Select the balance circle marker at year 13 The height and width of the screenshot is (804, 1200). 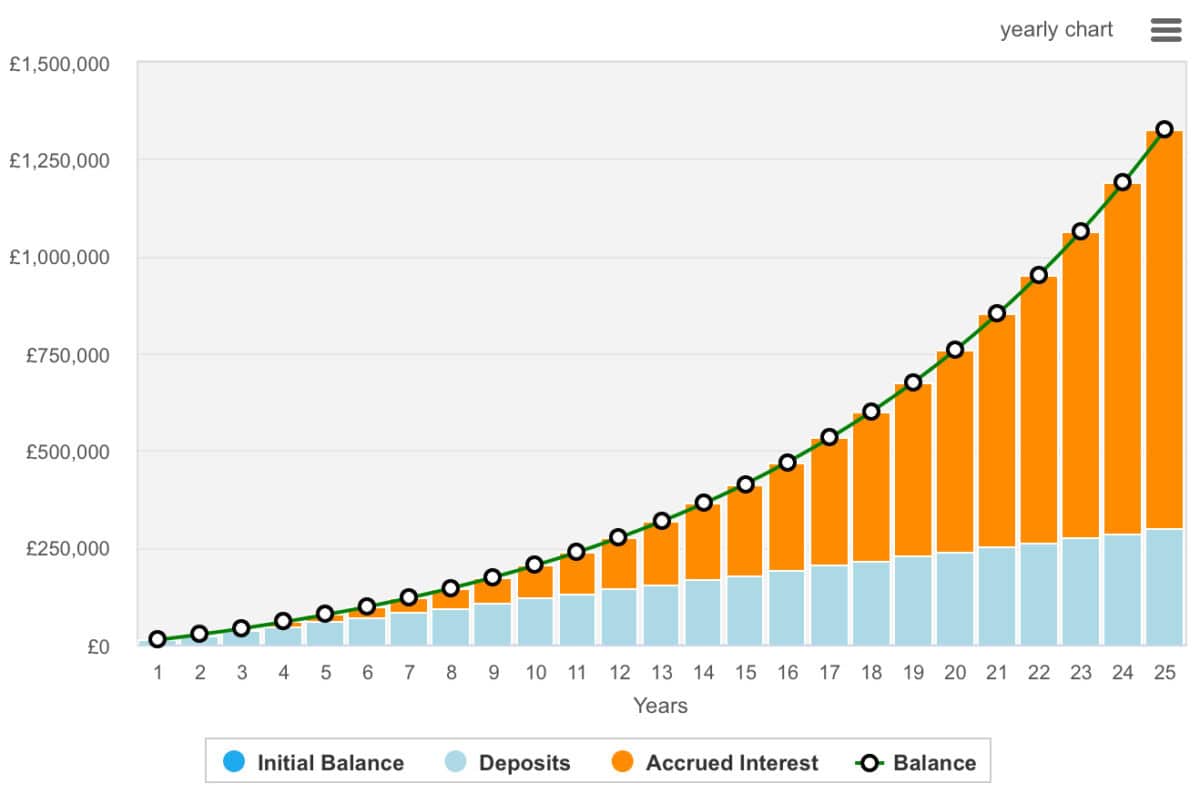coord(661,520)
